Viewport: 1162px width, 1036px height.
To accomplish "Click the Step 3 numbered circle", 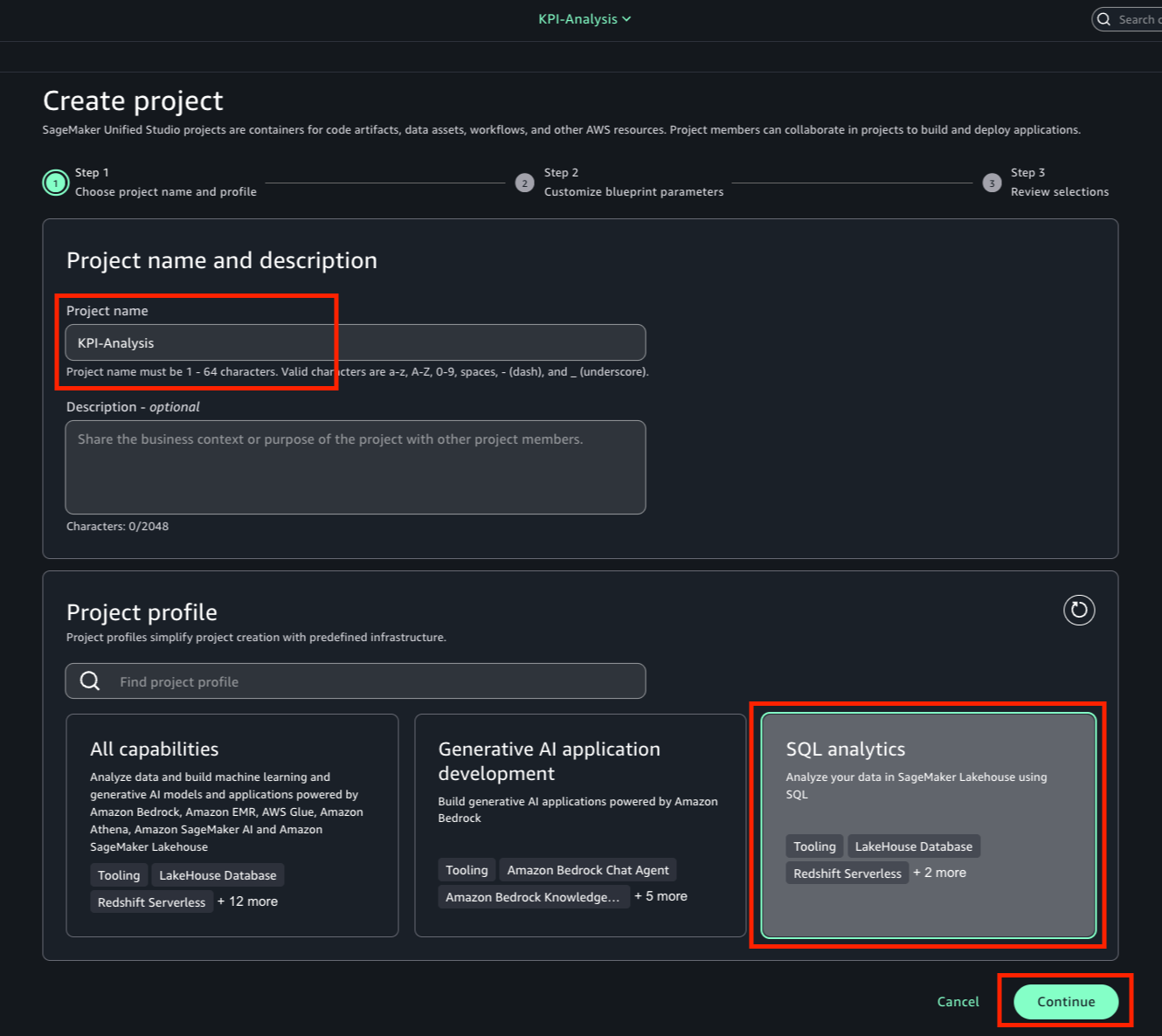I will (x=992, y=183).
